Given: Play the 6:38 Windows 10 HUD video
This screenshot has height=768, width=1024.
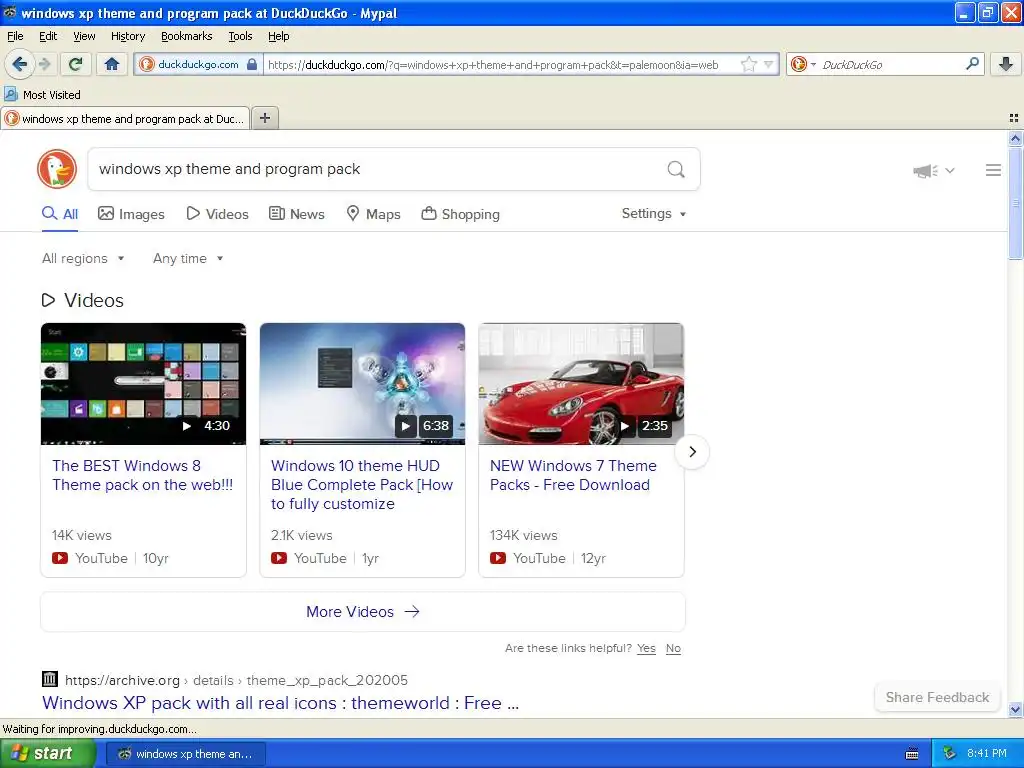Looking at the screenshot, I should (x=362, y=384).
